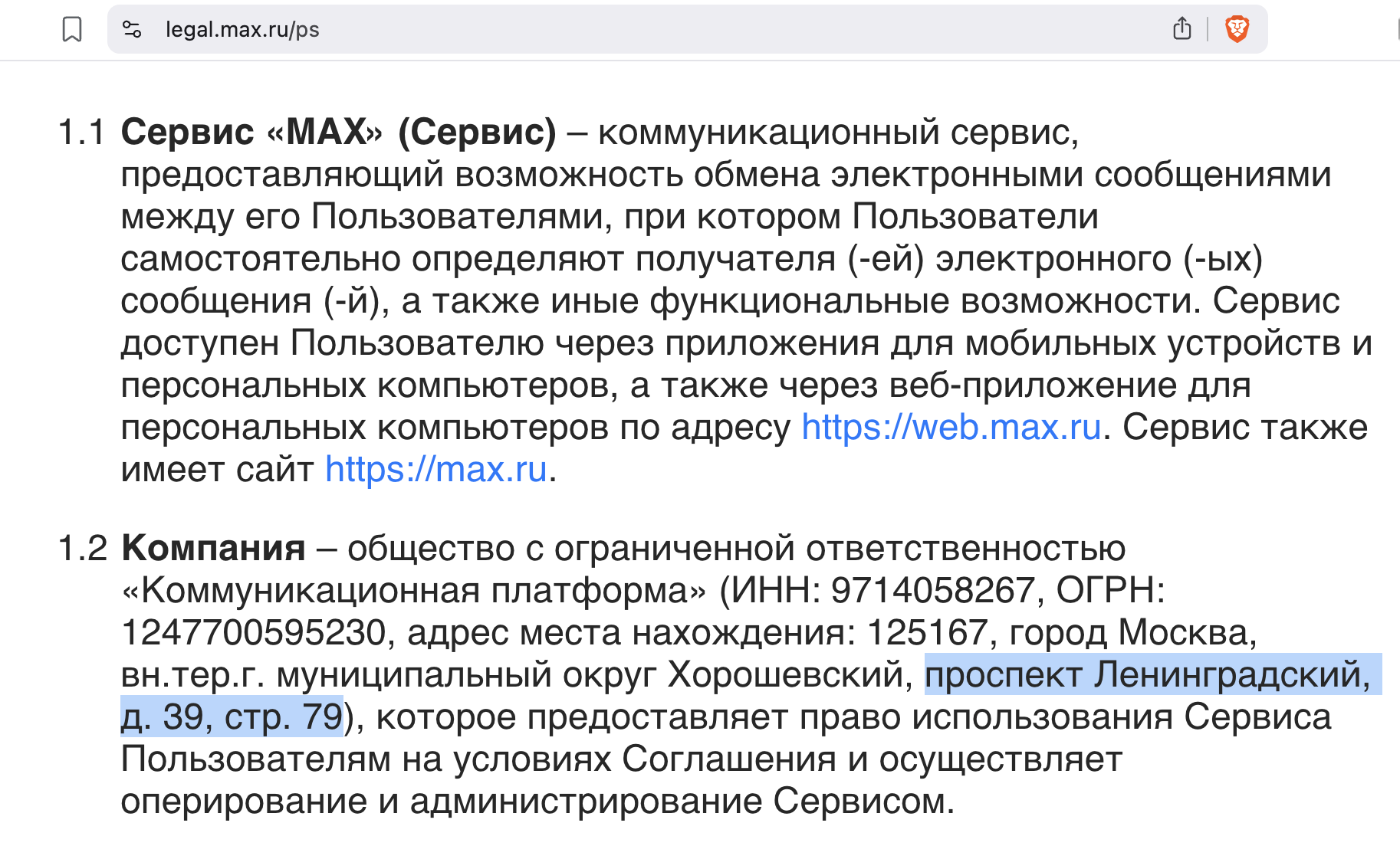Click the postal code 125167

(926, 633)
